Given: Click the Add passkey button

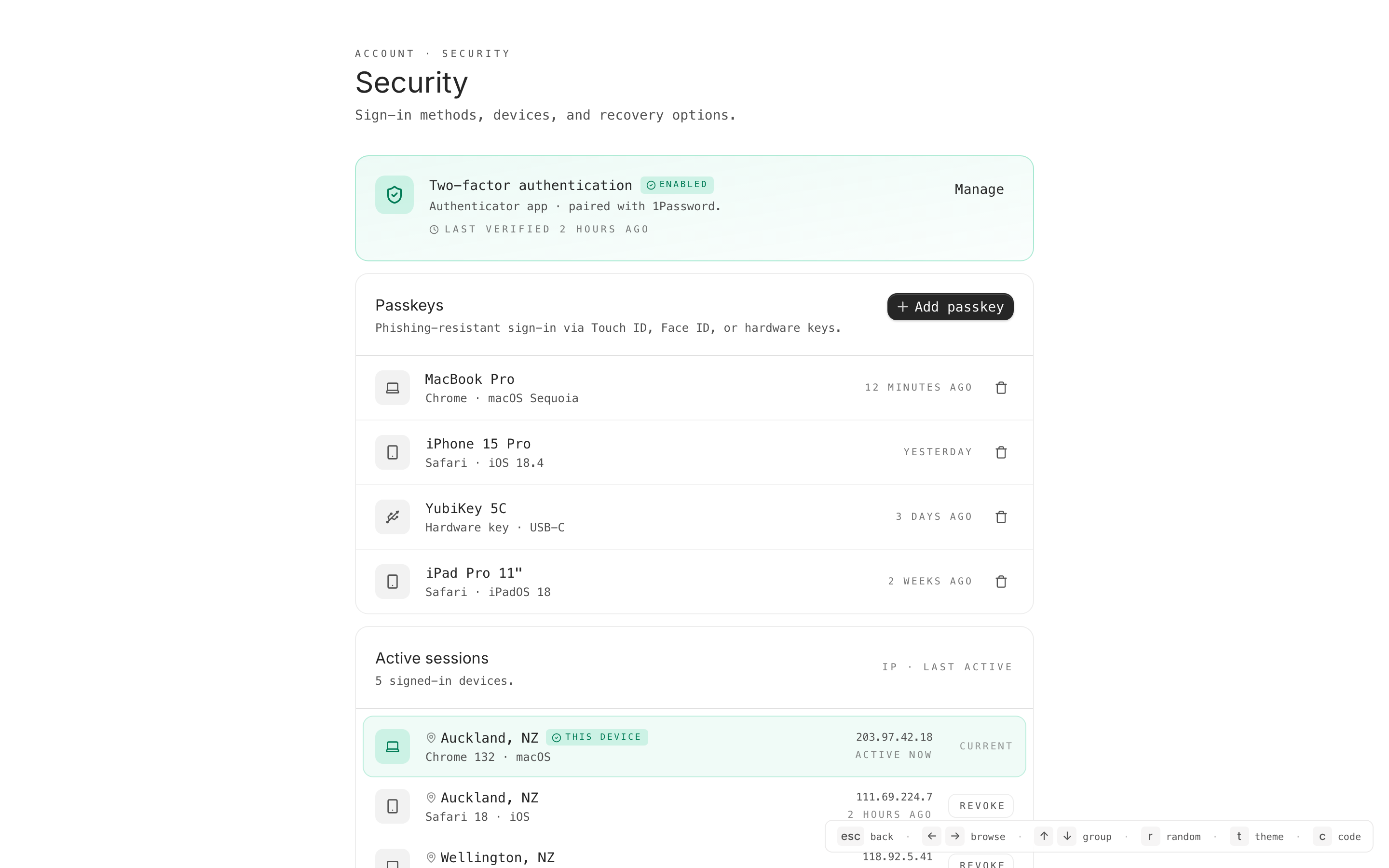Looking at the screenshot, I should pyautogui.click(x=950, y=307).
